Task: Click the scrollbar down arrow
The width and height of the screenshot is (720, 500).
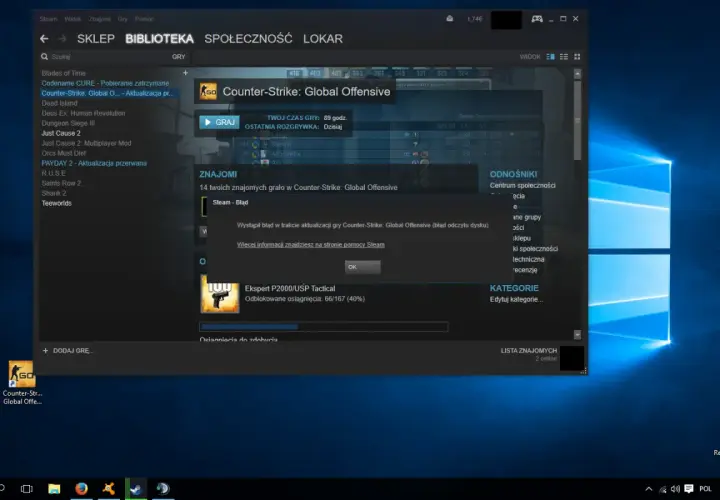Action: click(577, 334)
